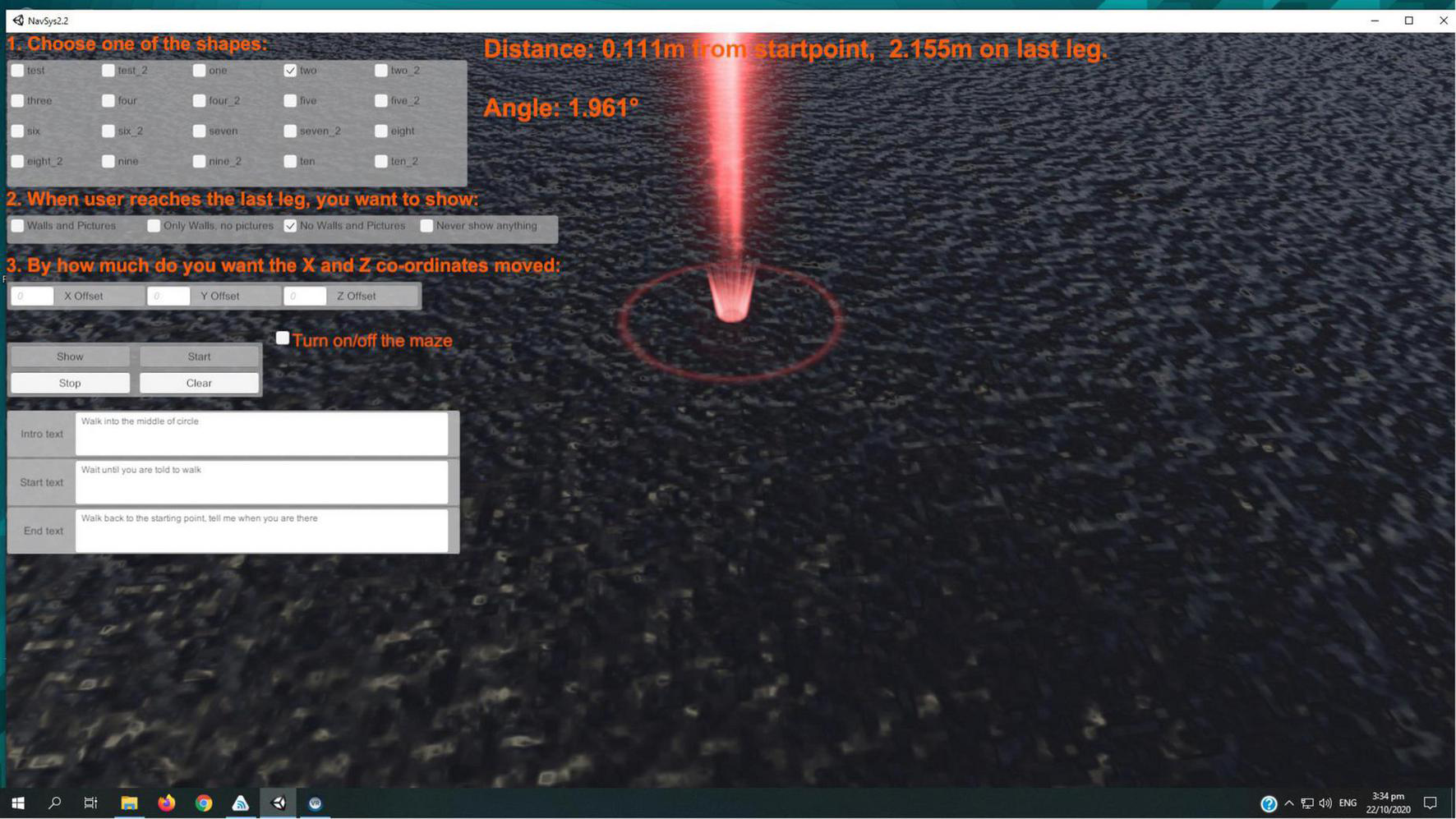This screenshot has height=819, width=1456.
Task: Click the End text input box
Action: [261, 531]
